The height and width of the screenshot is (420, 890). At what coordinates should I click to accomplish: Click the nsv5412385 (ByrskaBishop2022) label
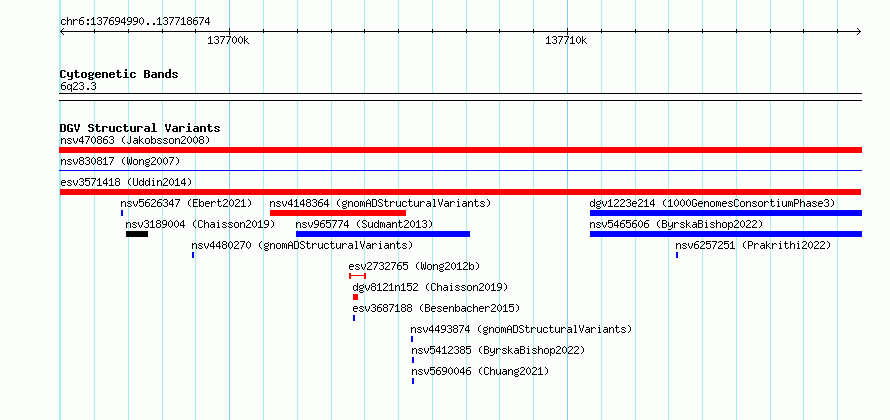click(498, 350)
